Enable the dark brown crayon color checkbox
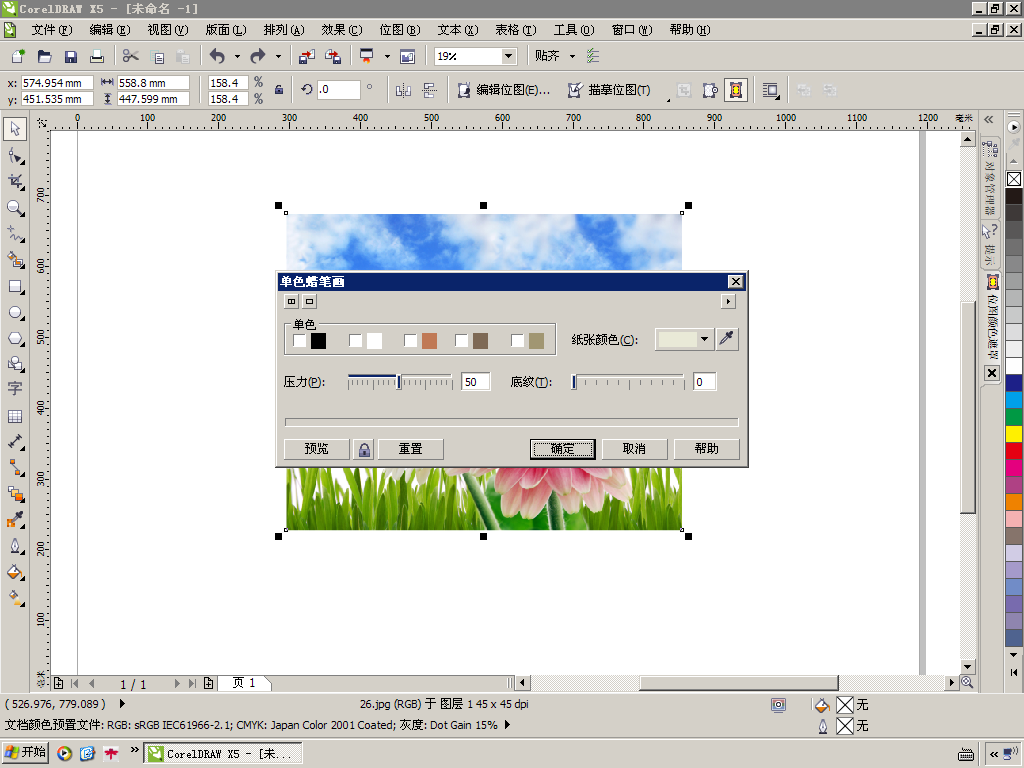1024x768 pixels. 461,340
